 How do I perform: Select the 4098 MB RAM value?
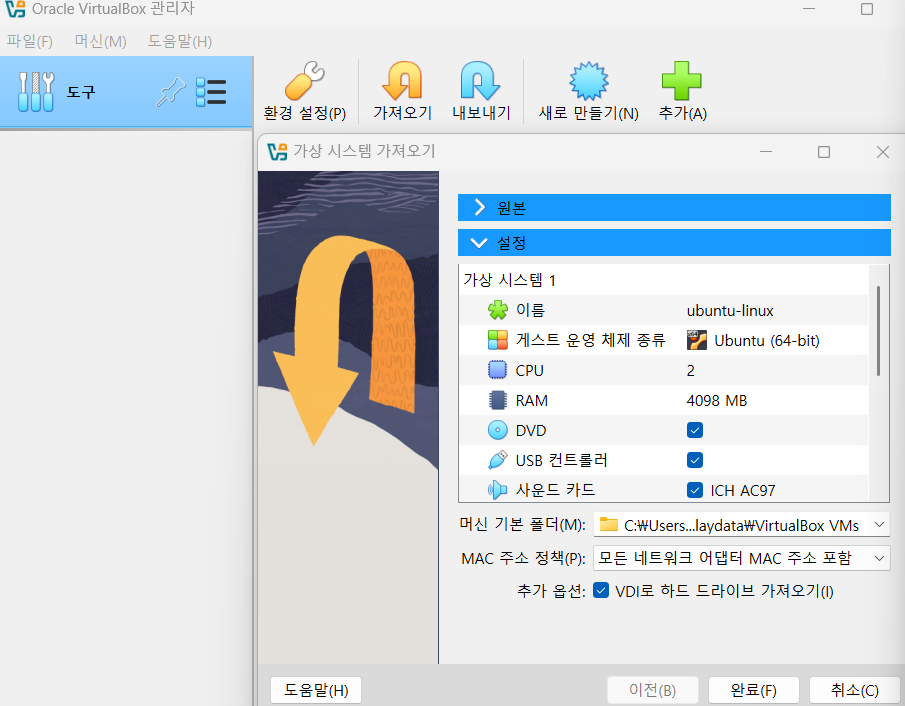717,401
